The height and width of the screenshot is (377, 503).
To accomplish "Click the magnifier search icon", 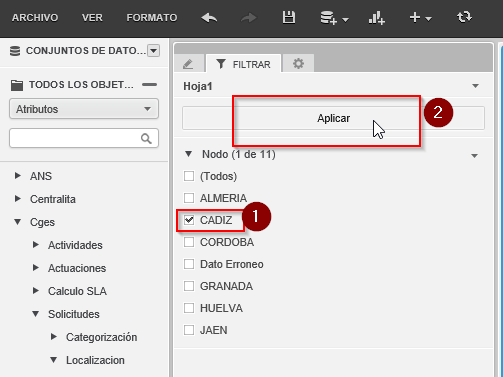I will pyautogui.click(x=146, y=138).
